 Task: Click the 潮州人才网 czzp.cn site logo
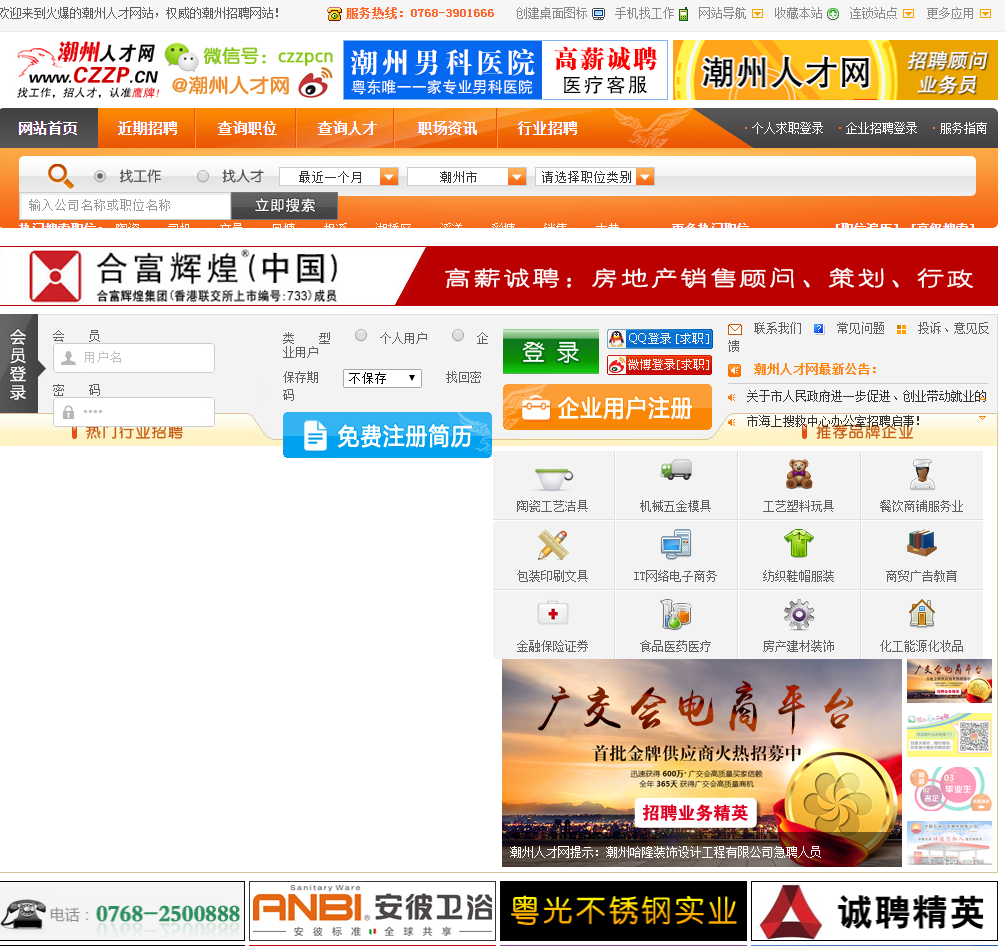click(88, 70)
